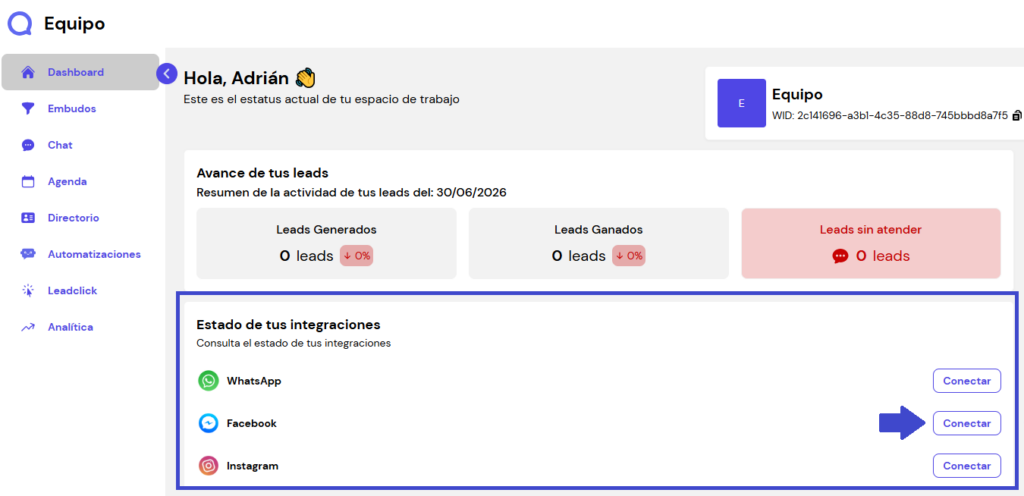
Task: Open the Dashboard menu item
Action: pos(80,72)
